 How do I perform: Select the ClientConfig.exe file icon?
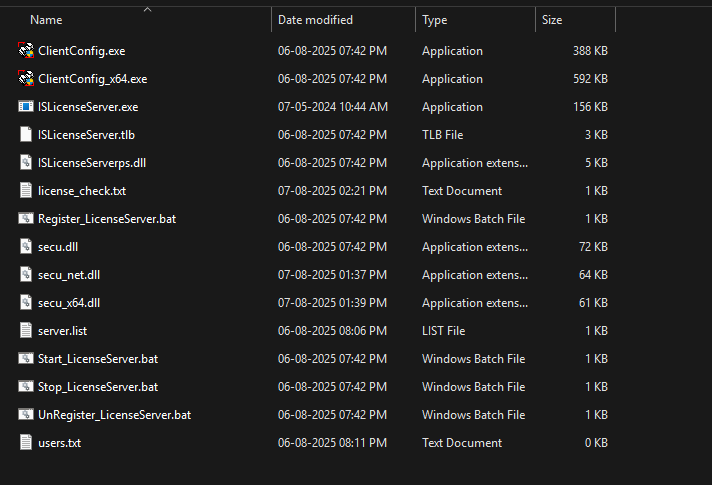pos(26,50)
